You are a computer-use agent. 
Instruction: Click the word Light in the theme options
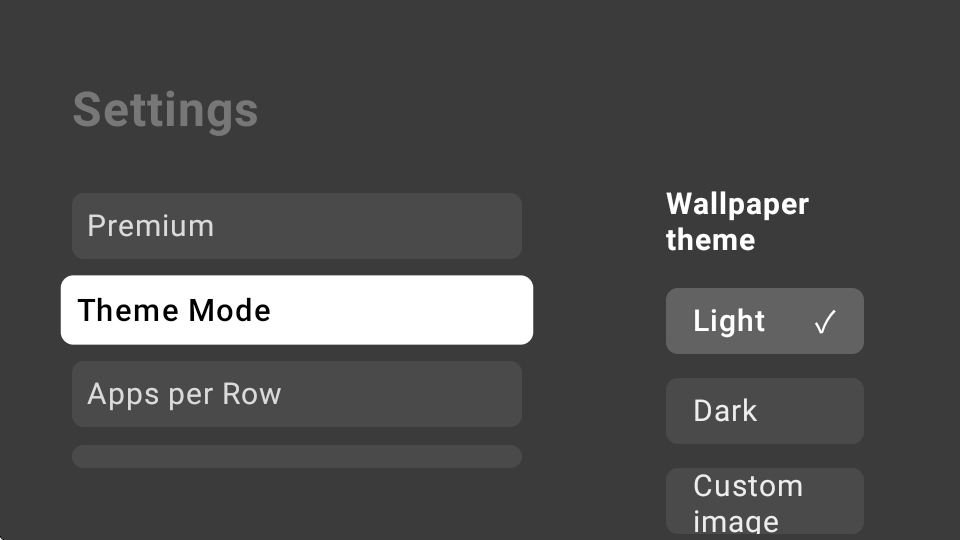point(729,321)
